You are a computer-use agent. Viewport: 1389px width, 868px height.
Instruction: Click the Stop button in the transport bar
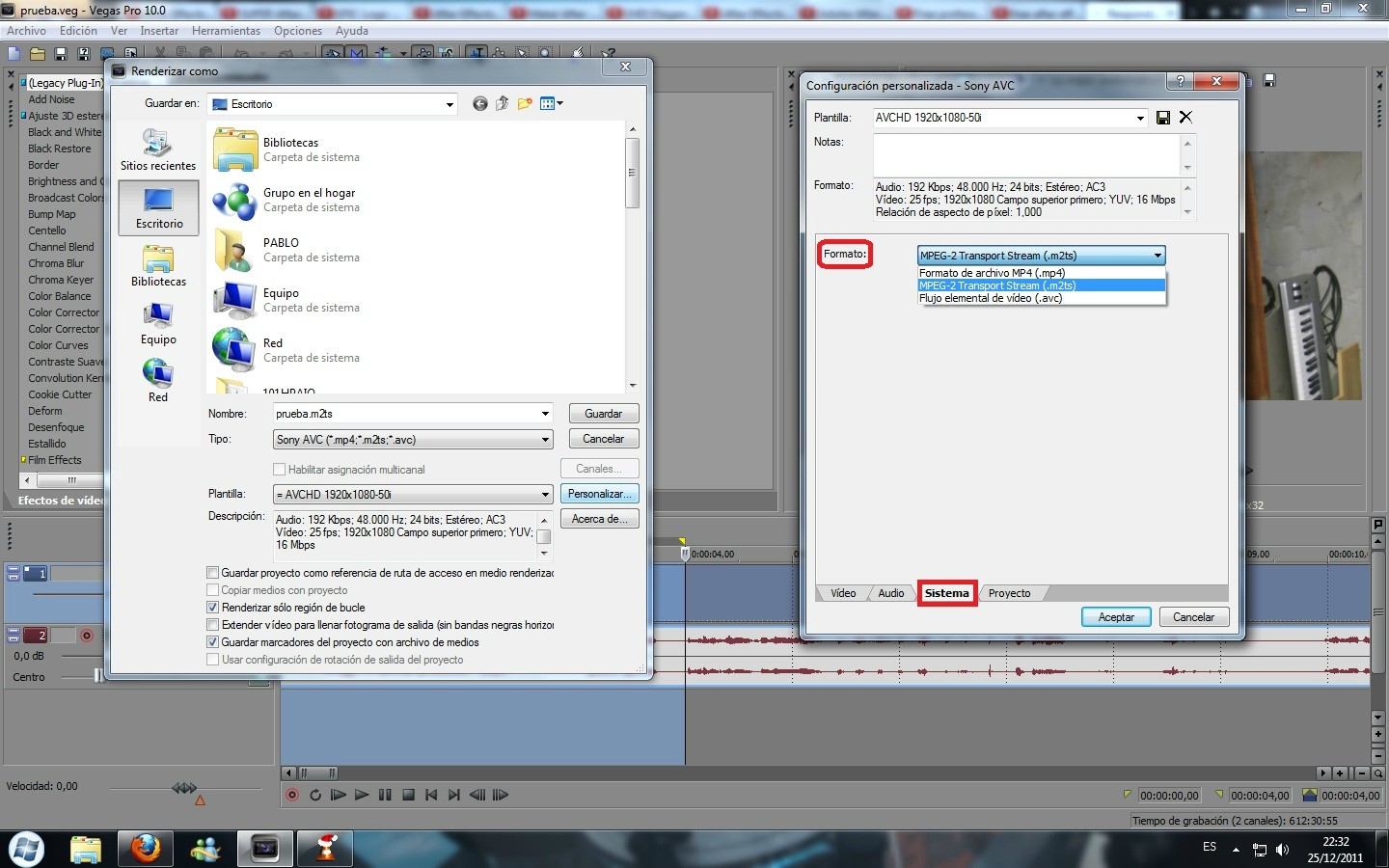point(408,795)
